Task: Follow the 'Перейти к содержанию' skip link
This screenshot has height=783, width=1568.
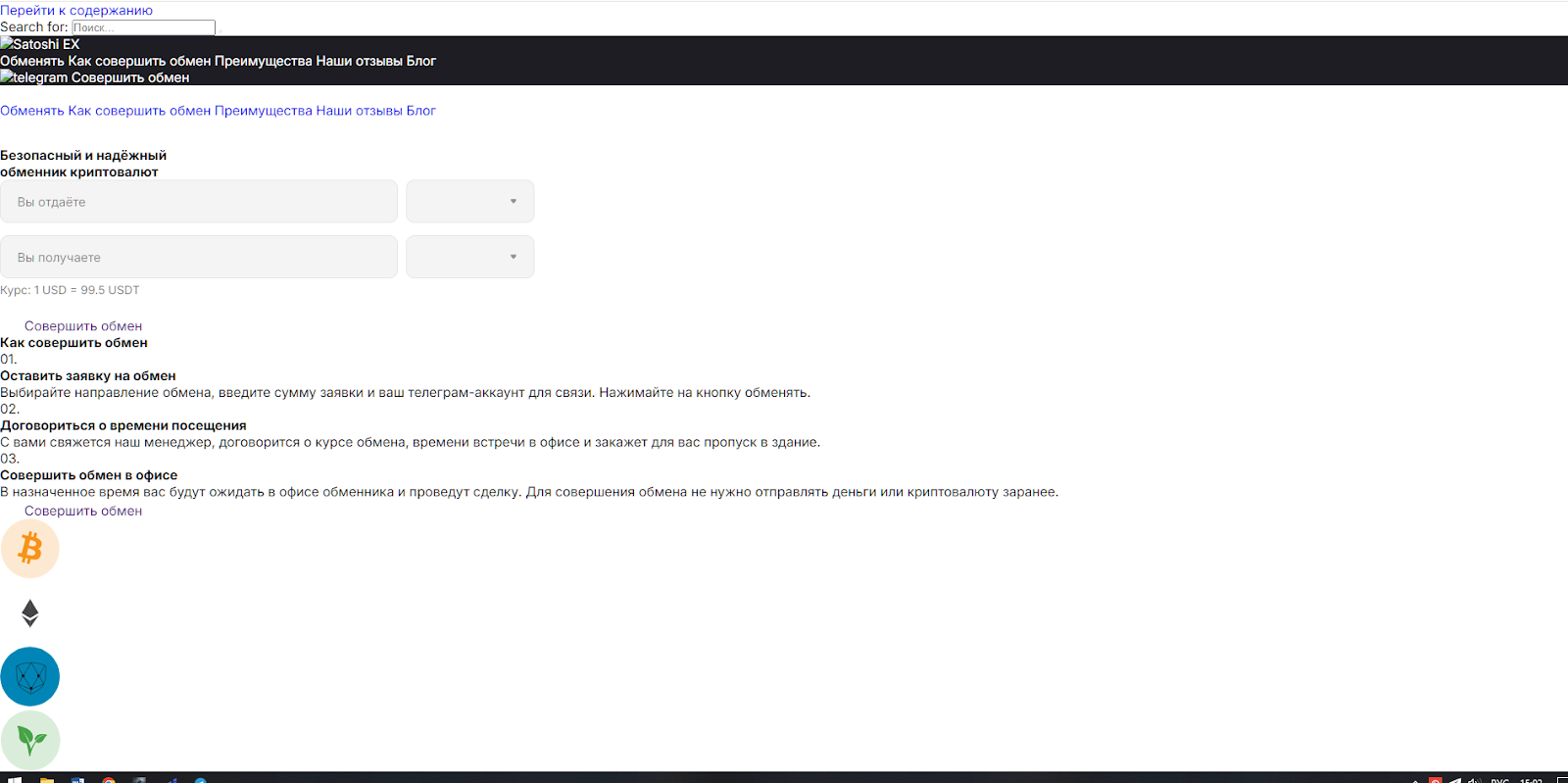Action: pyautogui.click(x=76, y=11)
